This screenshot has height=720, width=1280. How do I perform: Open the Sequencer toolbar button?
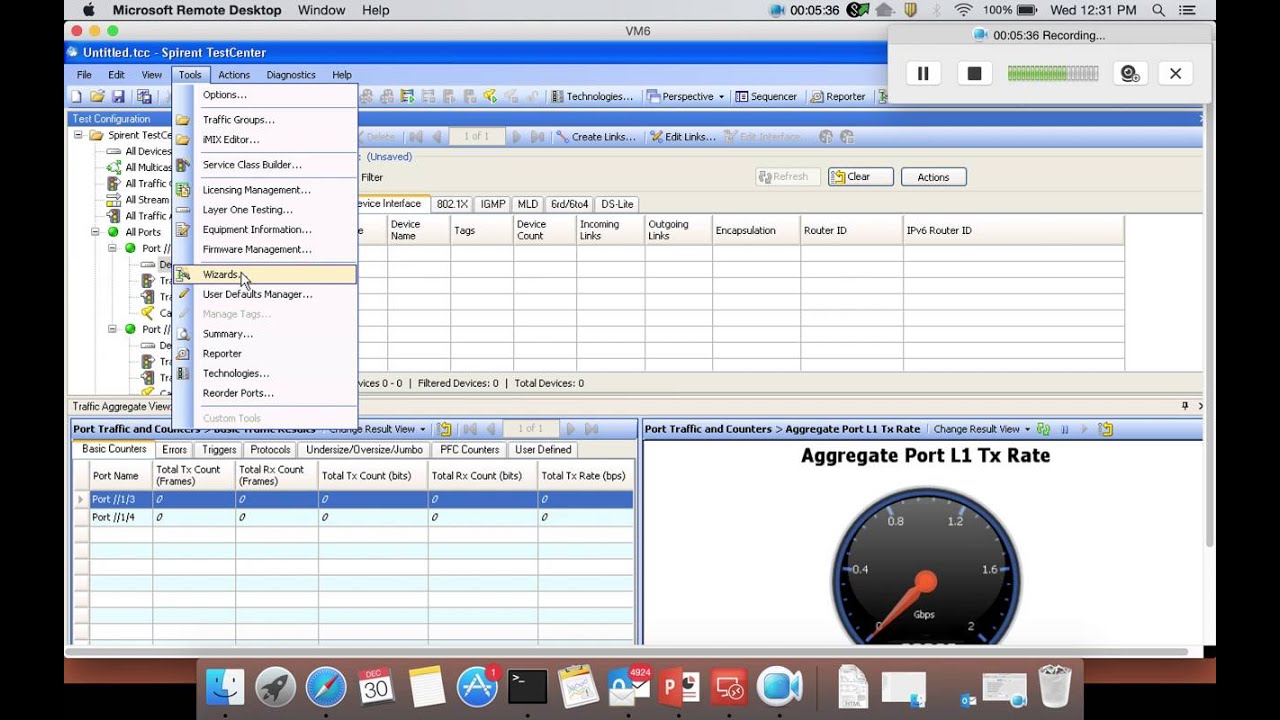(766, 97)
